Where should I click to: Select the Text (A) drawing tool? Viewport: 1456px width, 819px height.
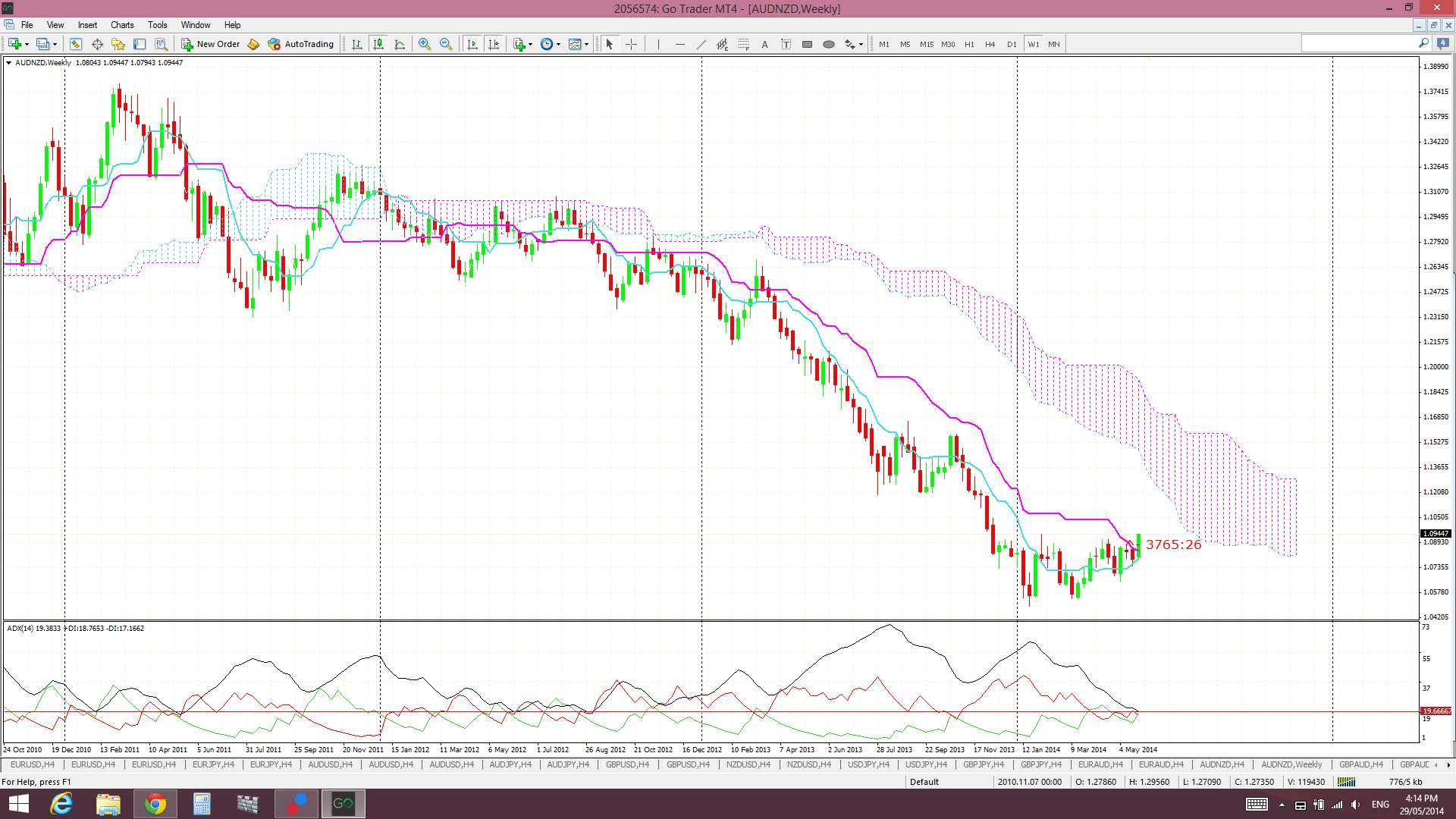tap(764, 44)
